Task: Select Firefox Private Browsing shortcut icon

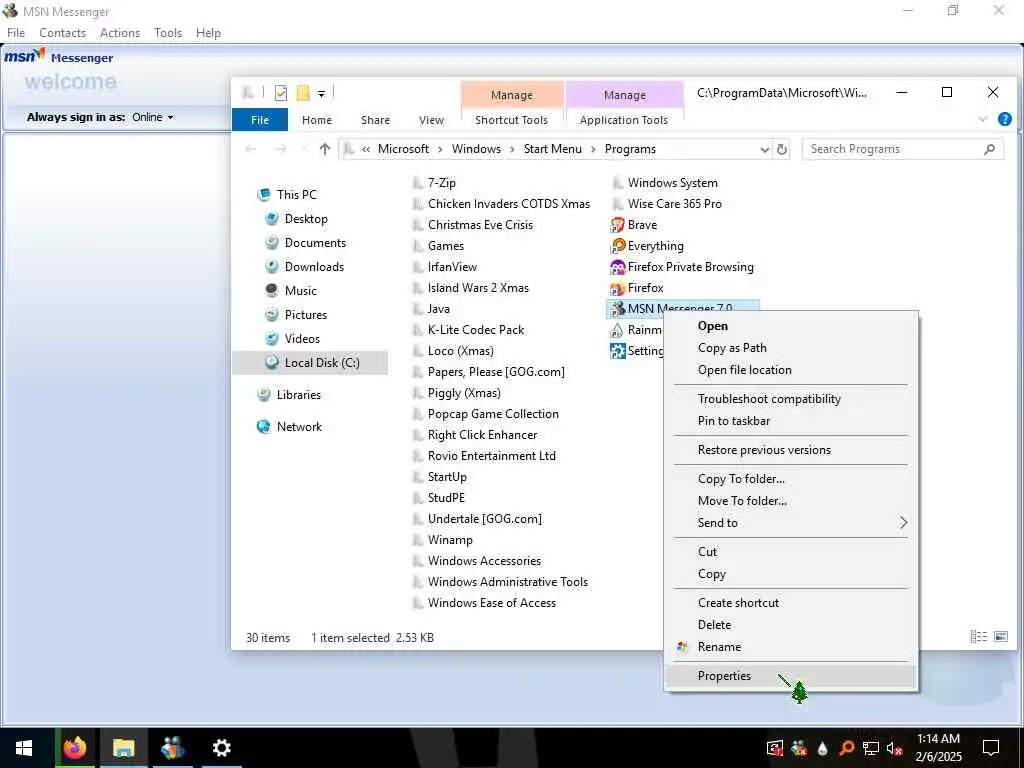Action: (x=616, y=267)
